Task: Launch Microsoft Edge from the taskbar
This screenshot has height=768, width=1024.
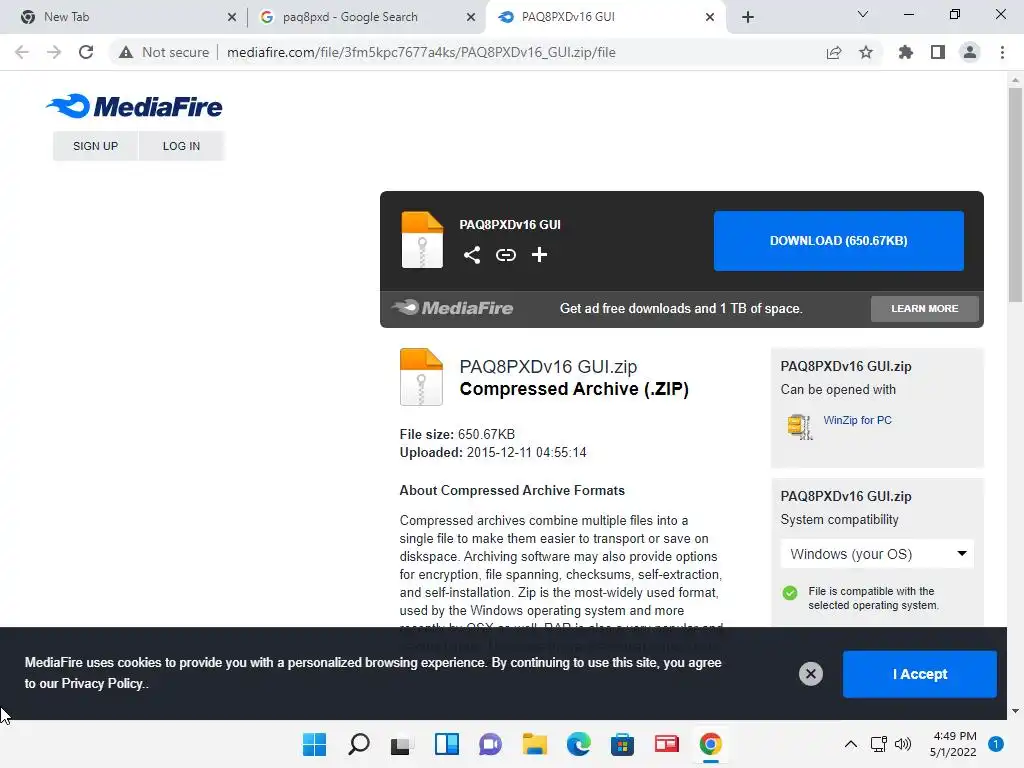Action: [x=579, y=744]
